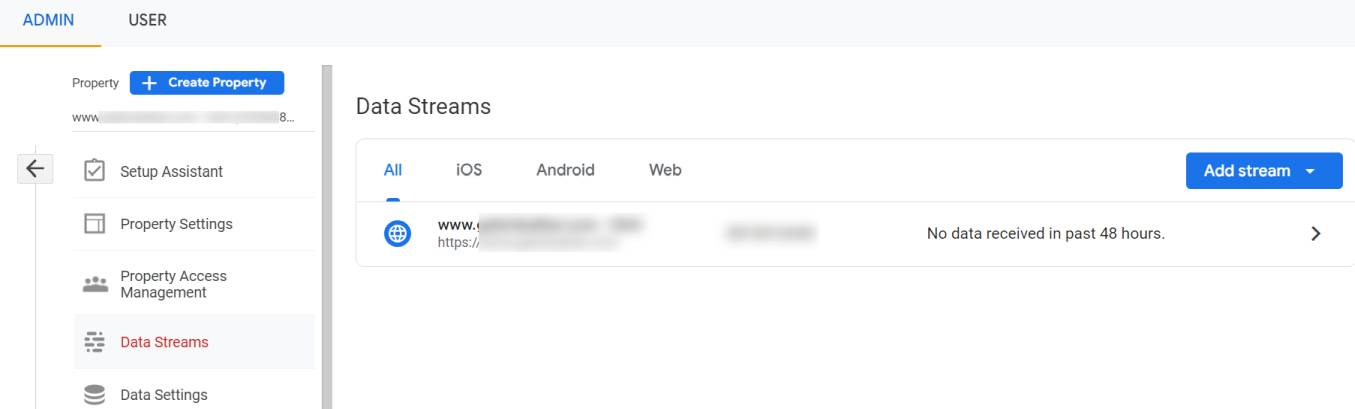Filter streams by the Android tab
Screen dimensions: 1355x409
click(565, 170)
